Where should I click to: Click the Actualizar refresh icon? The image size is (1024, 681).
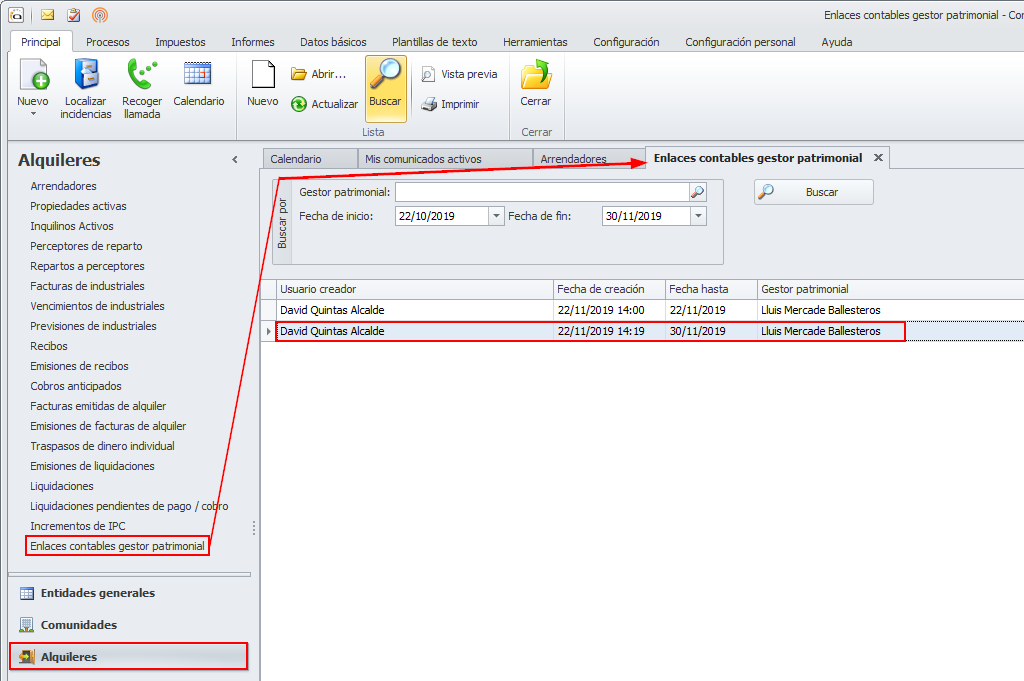pyautogui.click(x=299, y=104)
